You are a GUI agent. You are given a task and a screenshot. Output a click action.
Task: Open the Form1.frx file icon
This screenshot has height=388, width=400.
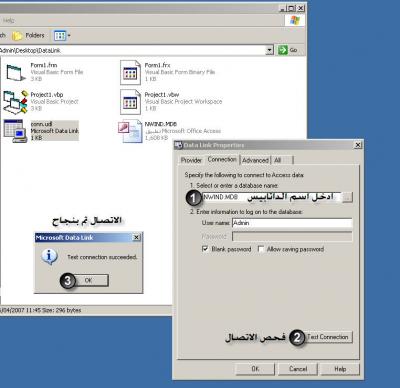[x=130, y=72]
